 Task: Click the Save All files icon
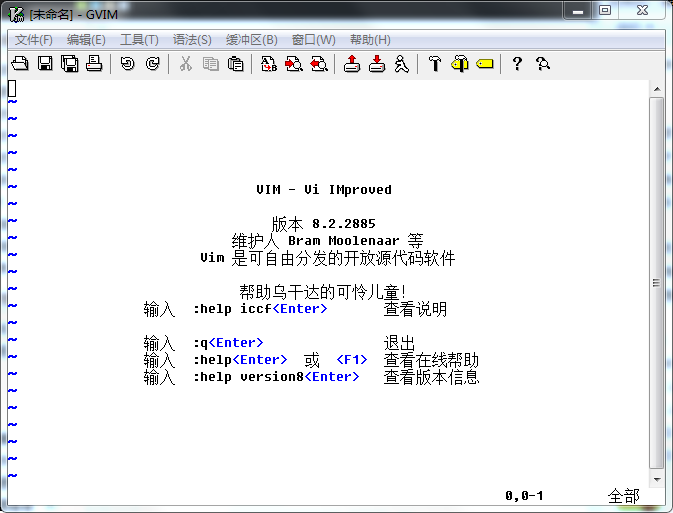coord(70,64)
